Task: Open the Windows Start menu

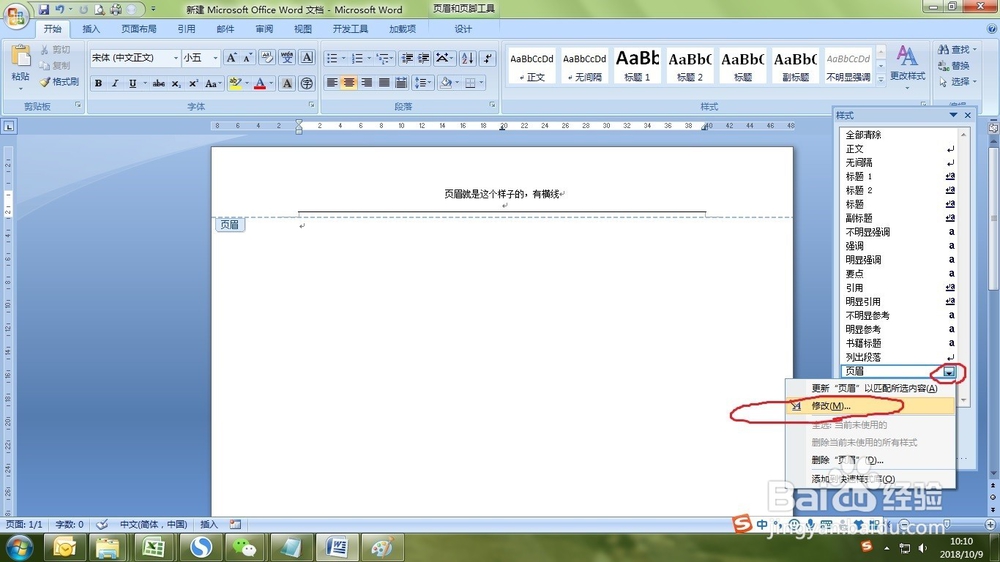Action: (19, 547)
